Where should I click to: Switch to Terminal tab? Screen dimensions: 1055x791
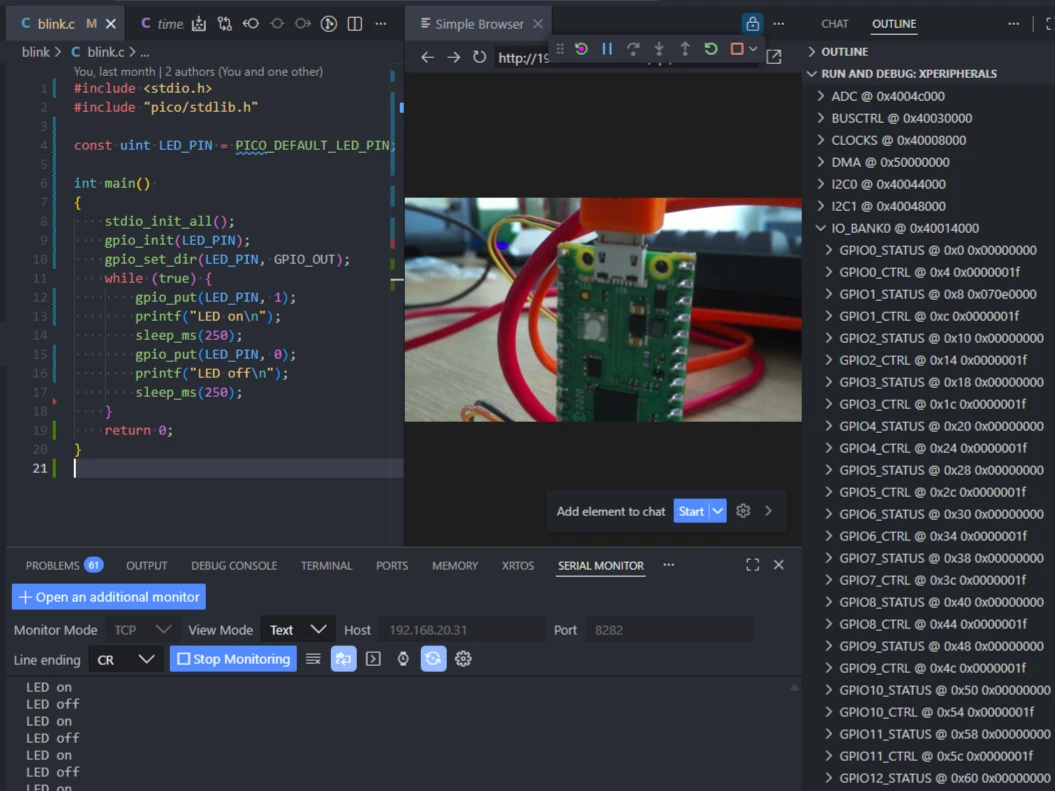point(326,566)
